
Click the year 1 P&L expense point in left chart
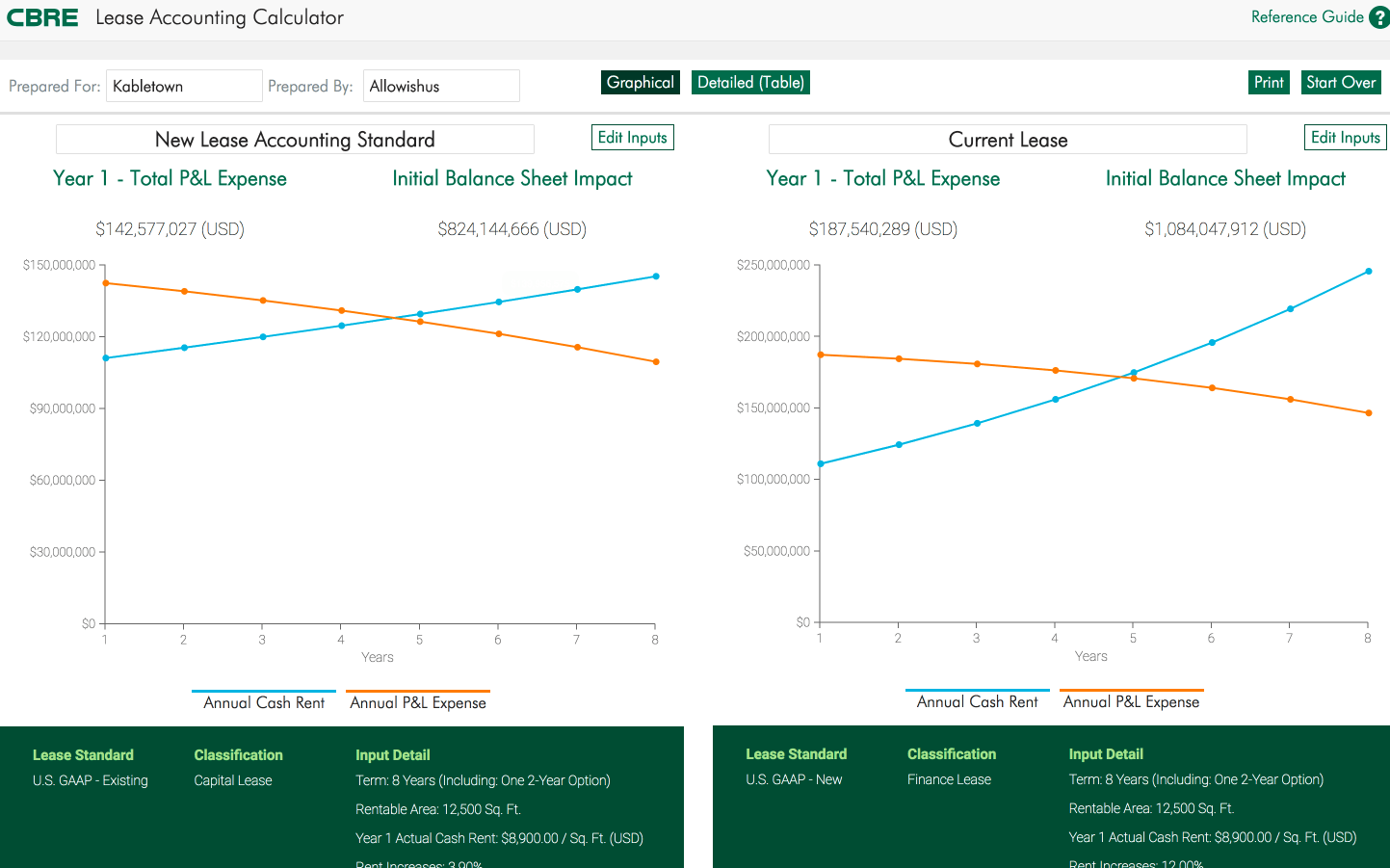[106, 283]
